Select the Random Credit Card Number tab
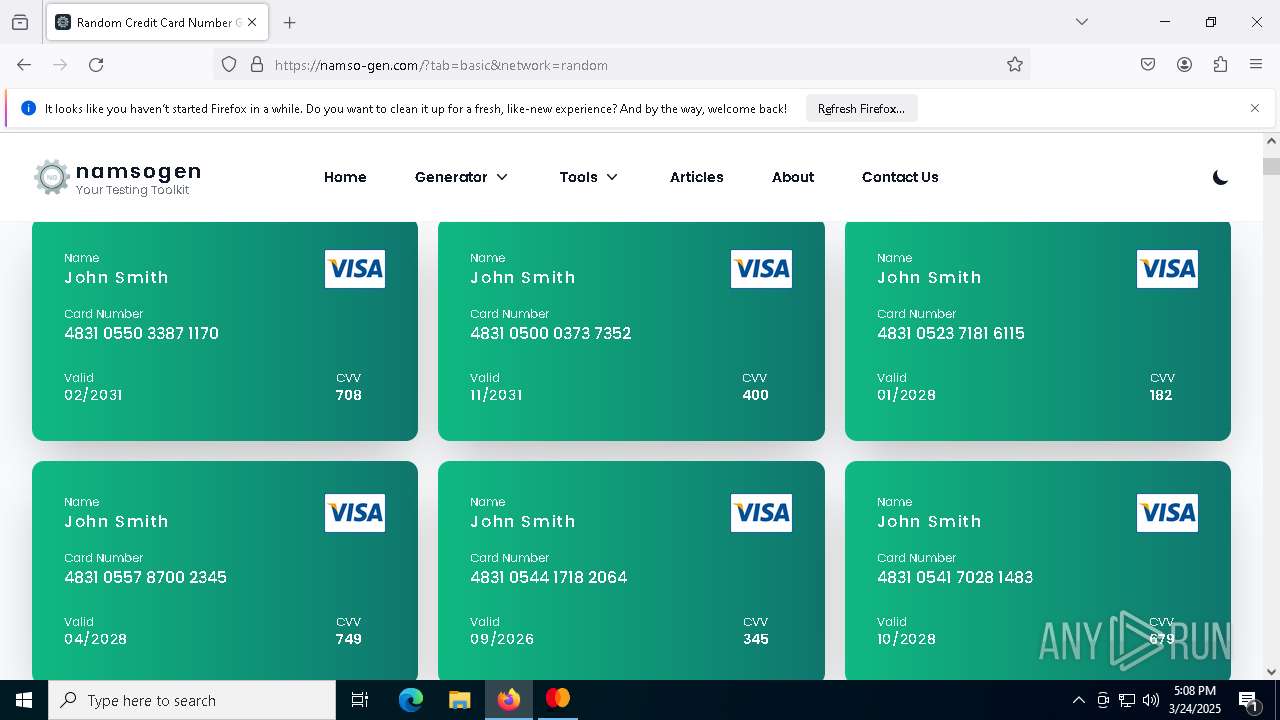Screen dimensions: 1280x720 pos(157,22)
